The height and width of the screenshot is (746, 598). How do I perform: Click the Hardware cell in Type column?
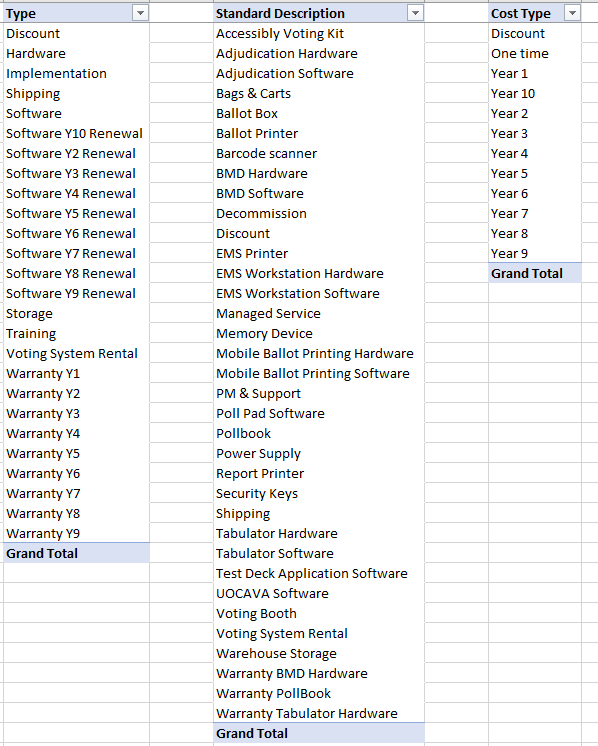[76, 53]
